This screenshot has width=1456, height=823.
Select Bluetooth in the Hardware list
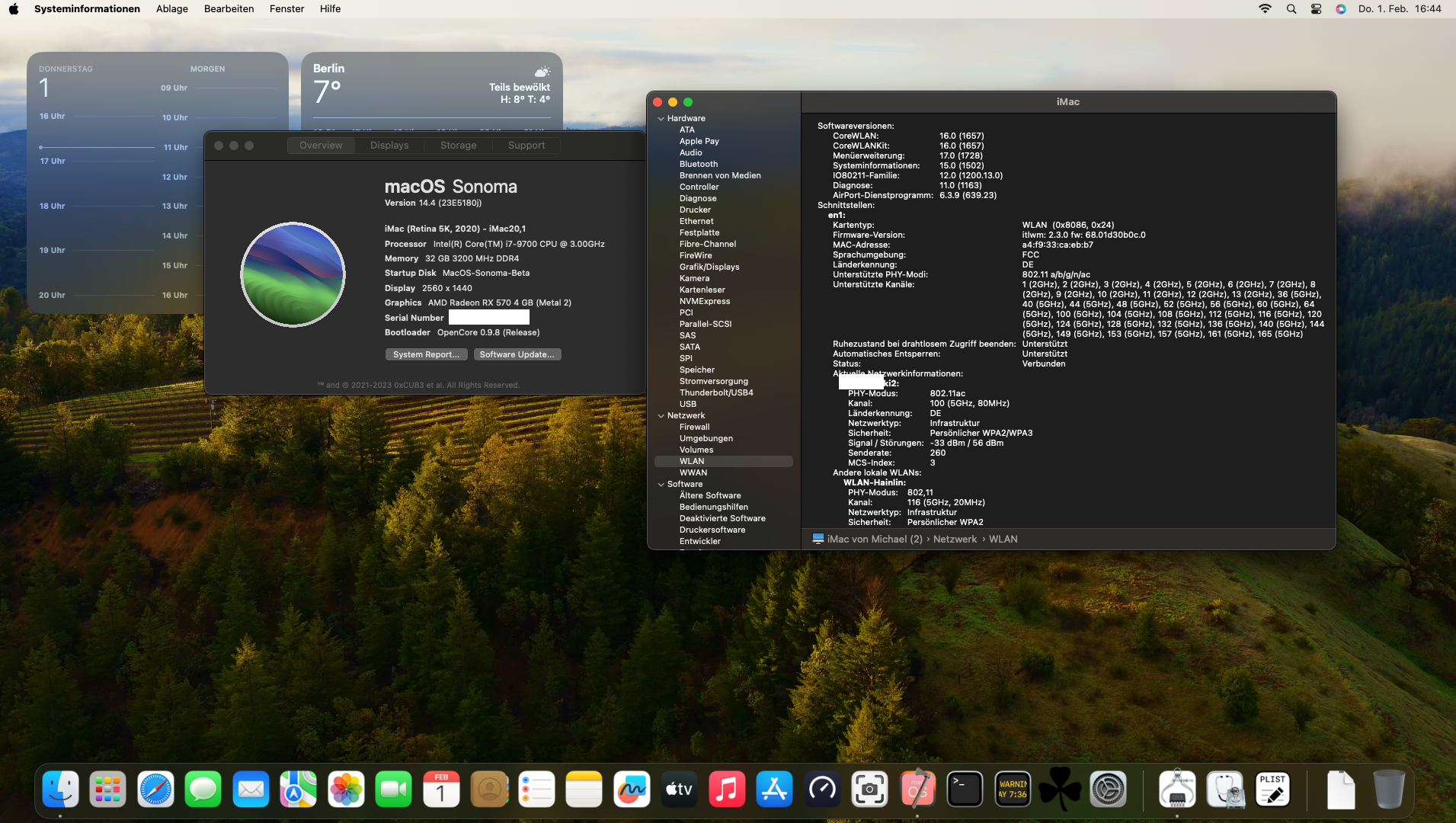point(698,164)
